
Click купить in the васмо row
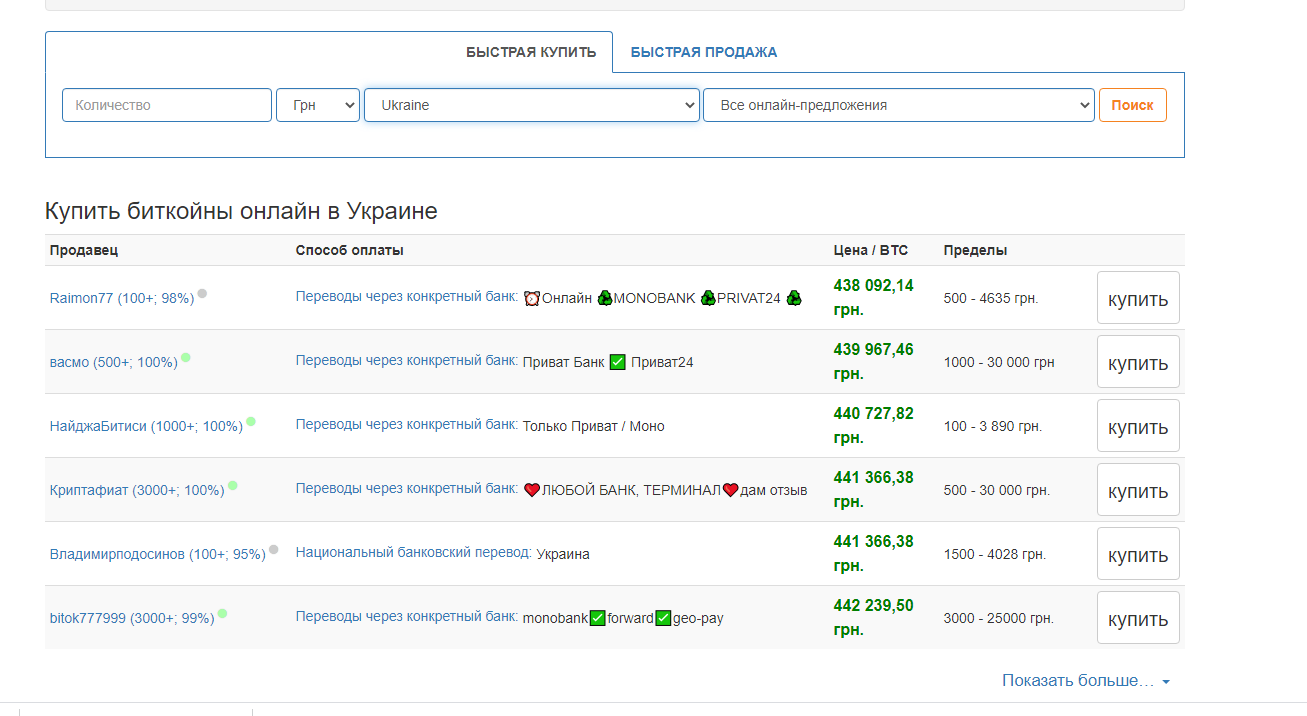(1138, 362)
